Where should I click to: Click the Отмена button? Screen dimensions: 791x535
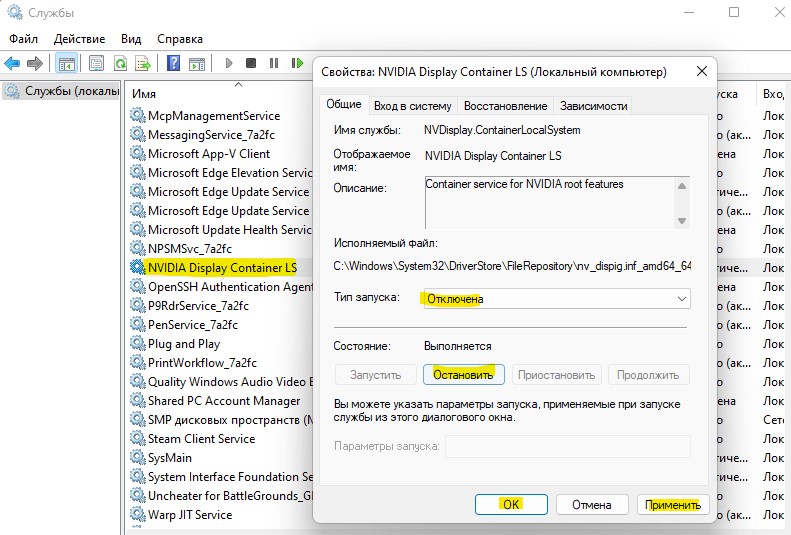[x=592, y=504]
